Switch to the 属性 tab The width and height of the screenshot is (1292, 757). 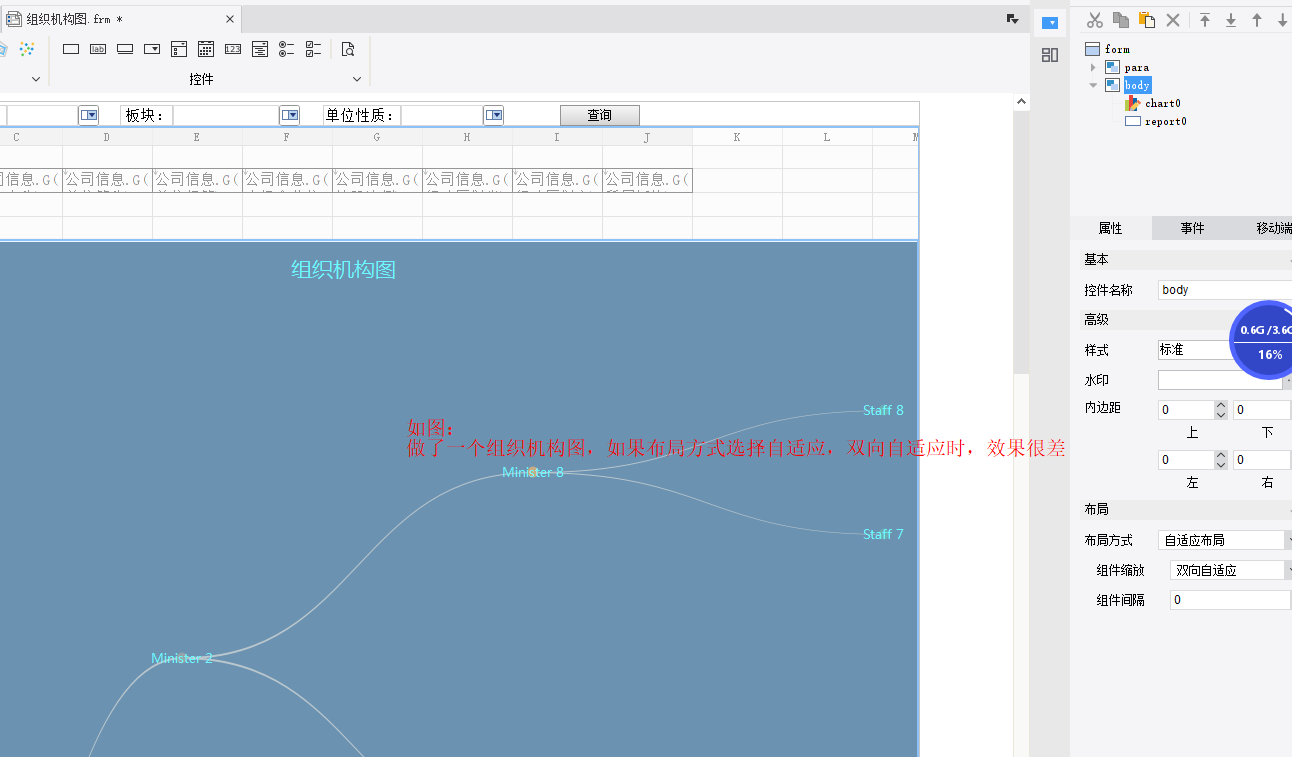pyautogui.click(x=1110, y=228)
